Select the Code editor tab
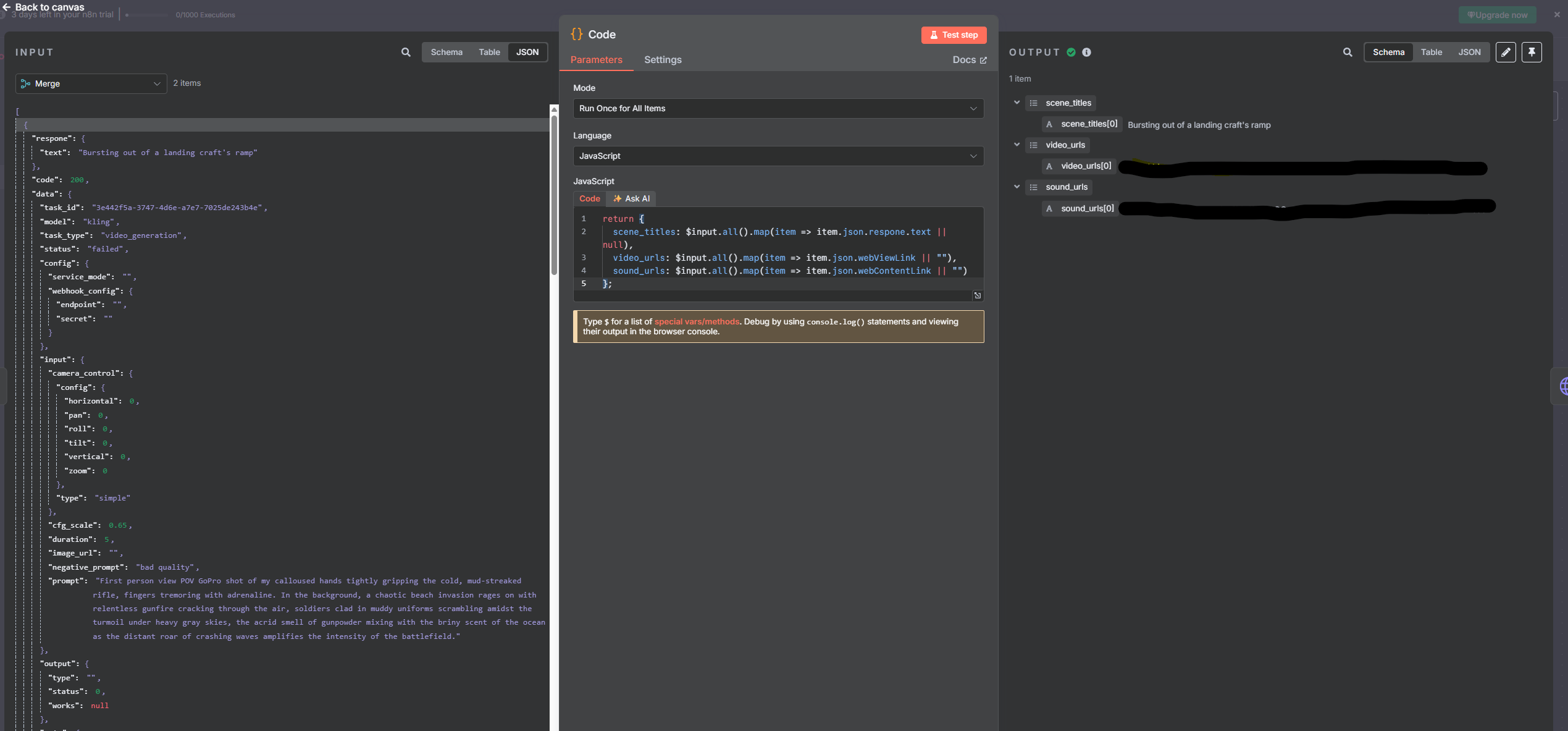 click(590, 198)
